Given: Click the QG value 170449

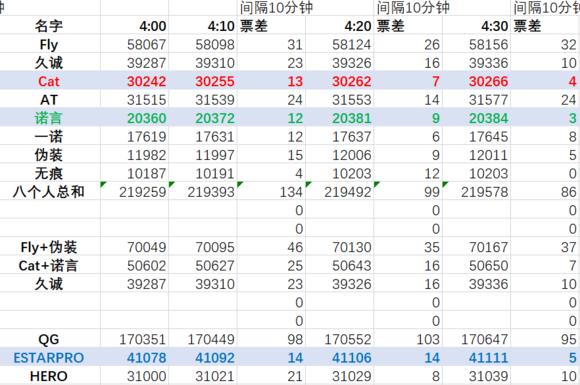Looking at the screenshot, I should [x=203, y=339].
